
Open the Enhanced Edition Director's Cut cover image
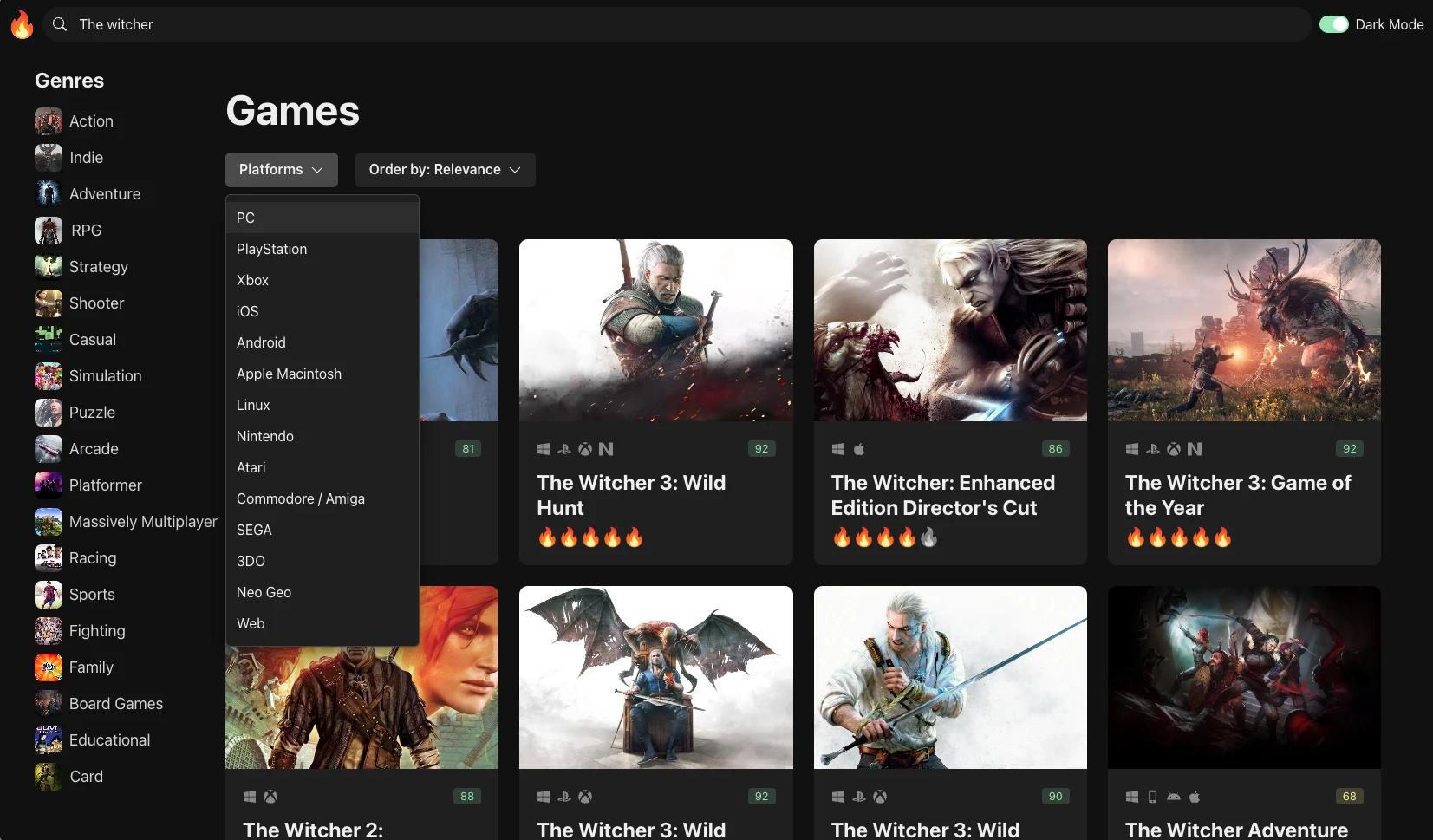(x=950, y=330)
